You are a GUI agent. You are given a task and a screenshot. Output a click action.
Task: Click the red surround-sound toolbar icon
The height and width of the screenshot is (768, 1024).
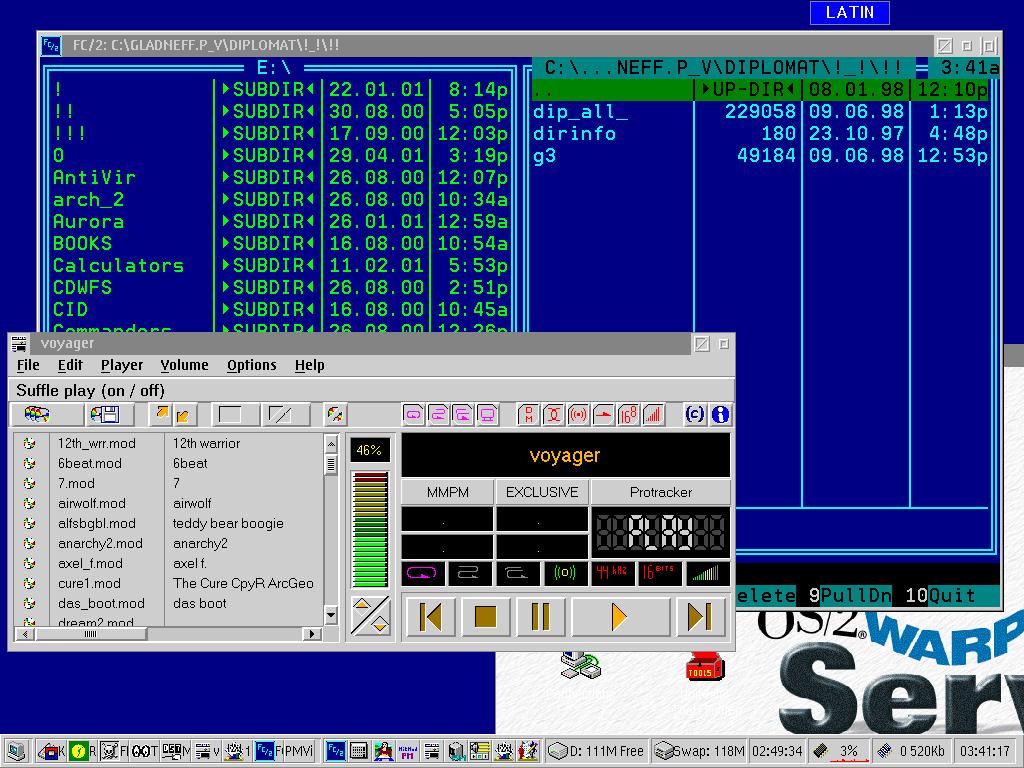coord(578,415)
